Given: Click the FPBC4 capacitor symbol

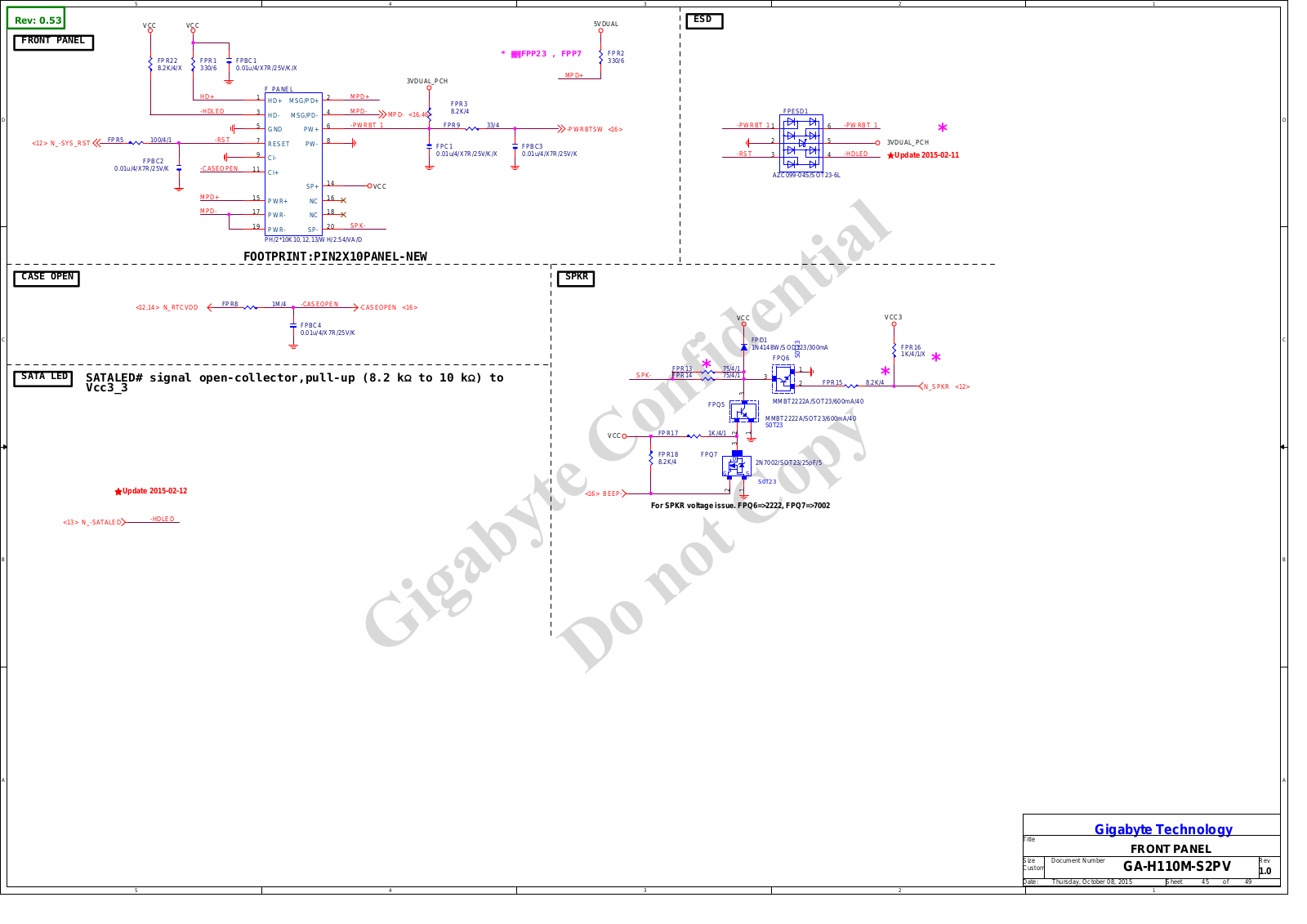Looking at the screenshot, I should [x=293, y=325].
